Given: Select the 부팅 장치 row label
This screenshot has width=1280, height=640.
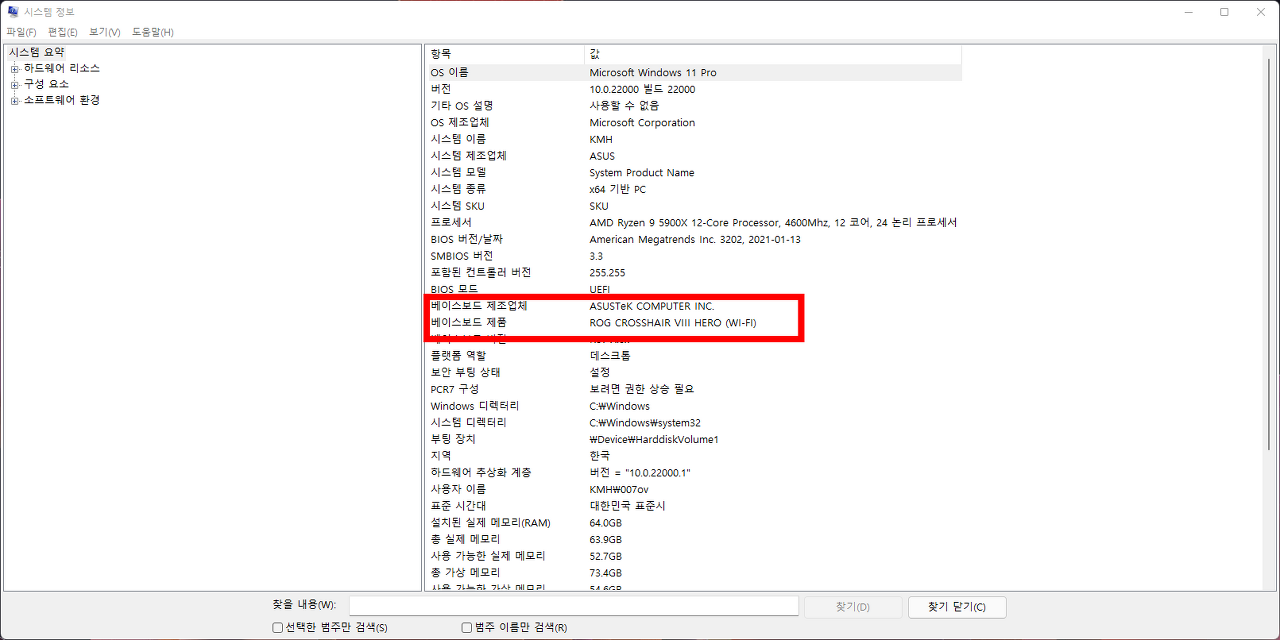Looking at the screenshot, I should (x=453, y=439).
